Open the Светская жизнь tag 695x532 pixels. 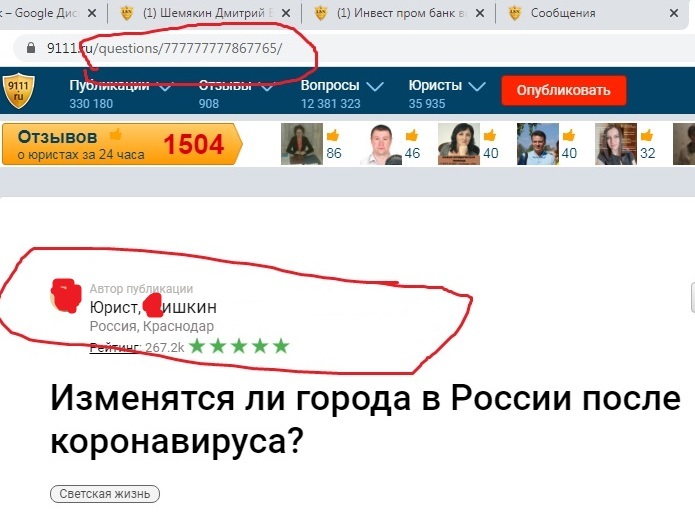coord(105,494)
